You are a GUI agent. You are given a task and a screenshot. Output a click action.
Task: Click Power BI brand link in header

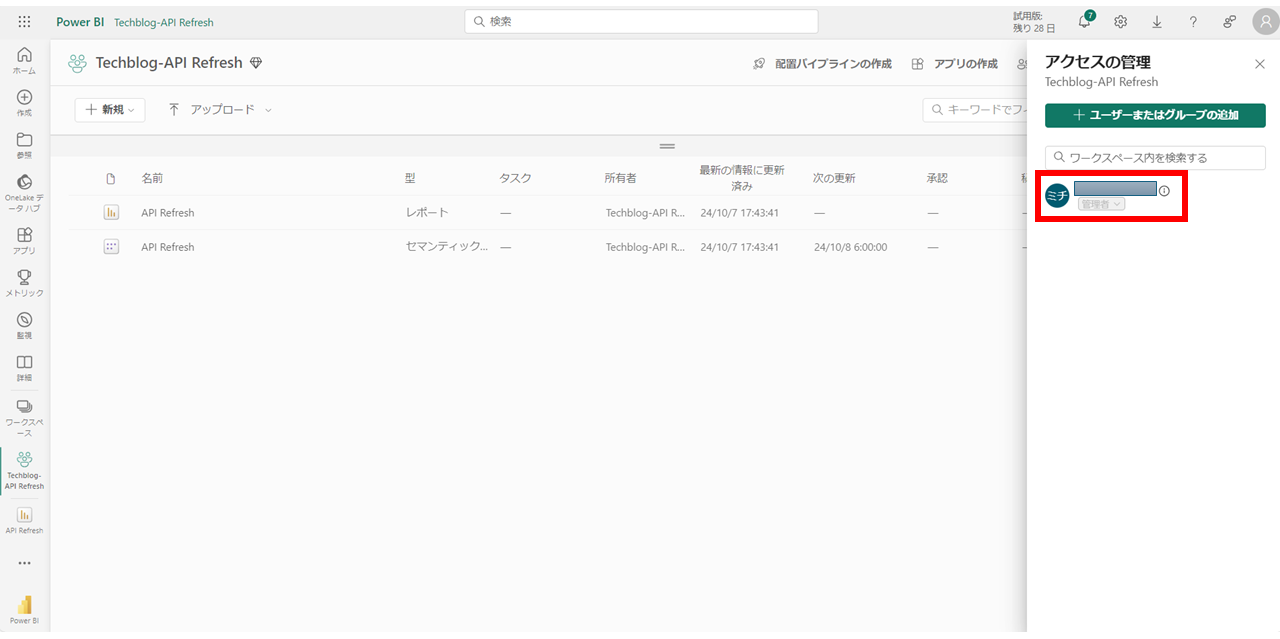pyautogui.click(x=80, y=22)
